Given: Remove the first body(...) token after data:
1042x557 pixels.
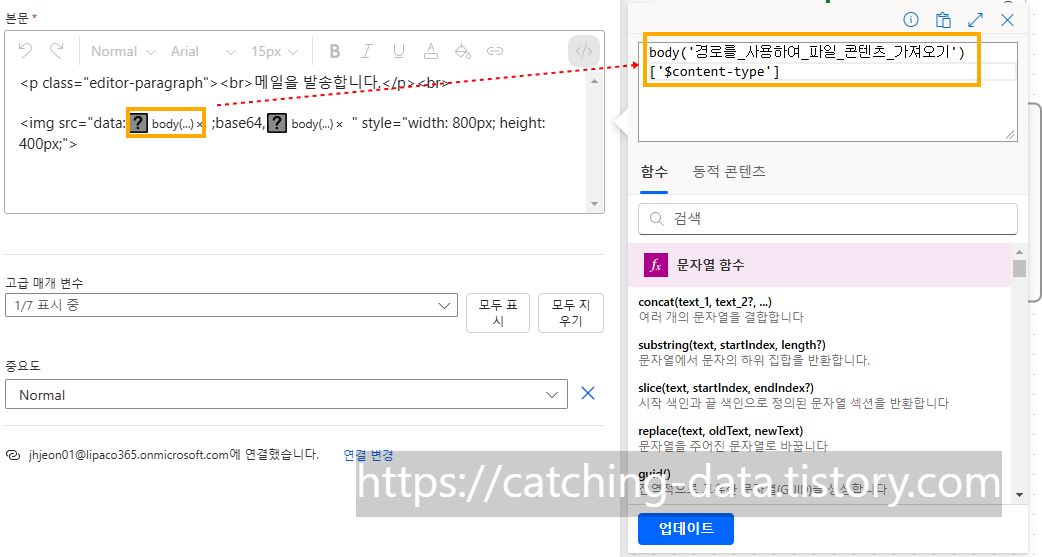Looking at the screenshot, I should pos(199,124).
